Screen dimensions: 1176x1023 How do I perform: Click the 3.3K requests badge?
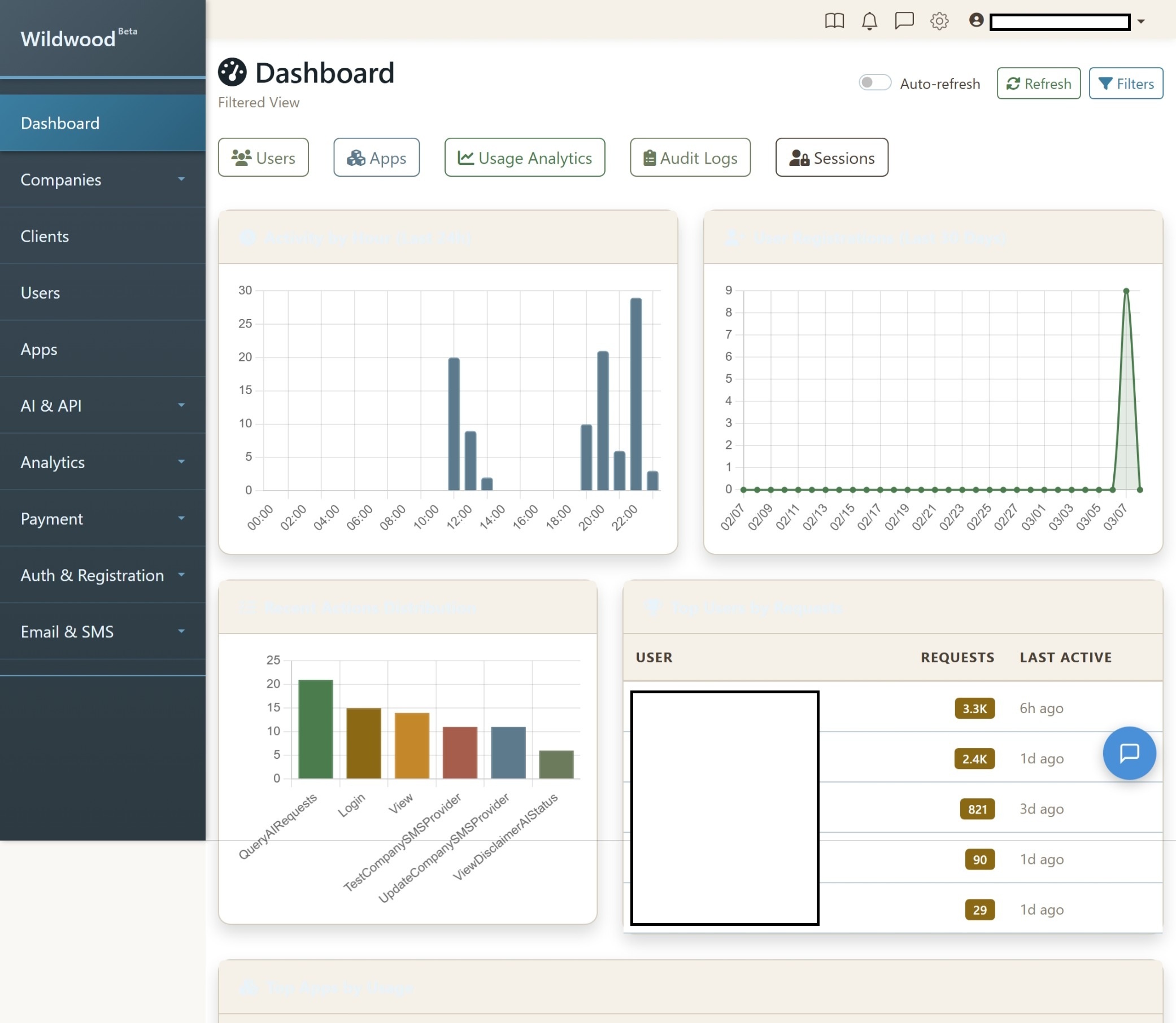point(974,709)
